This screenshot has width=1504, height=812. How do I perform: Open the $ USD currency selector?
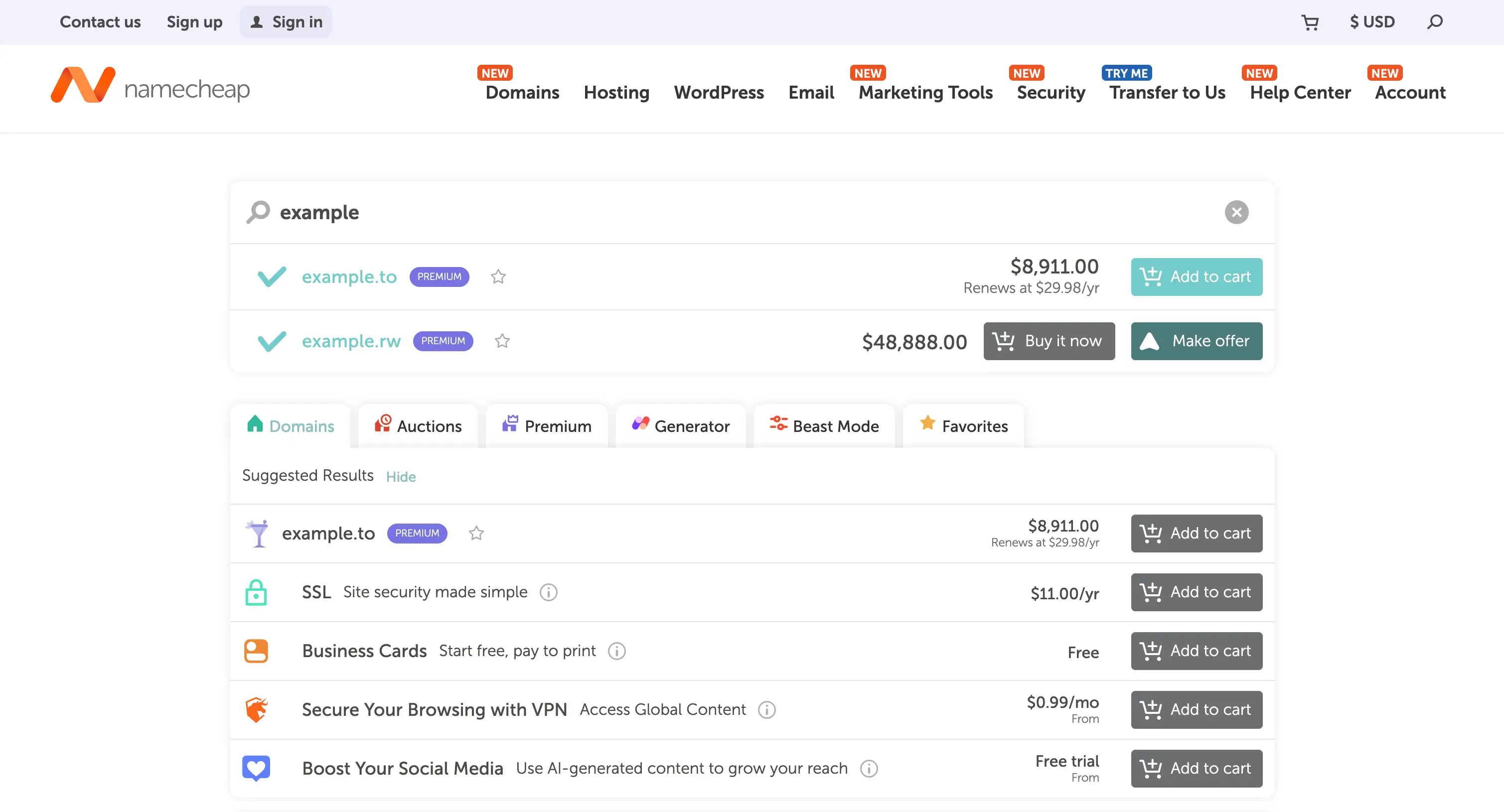[1372, 21]
